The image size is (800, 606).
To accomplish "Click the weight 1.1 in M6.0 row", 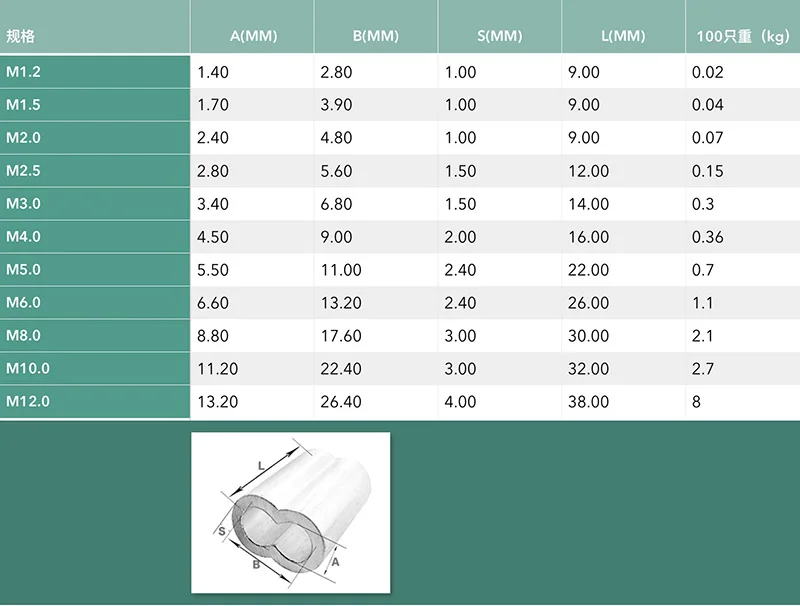I will tap(703, 303).
